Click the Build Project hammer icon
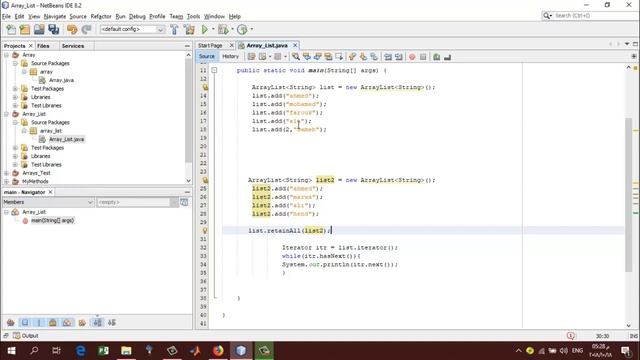 click(x=174, y=29)
